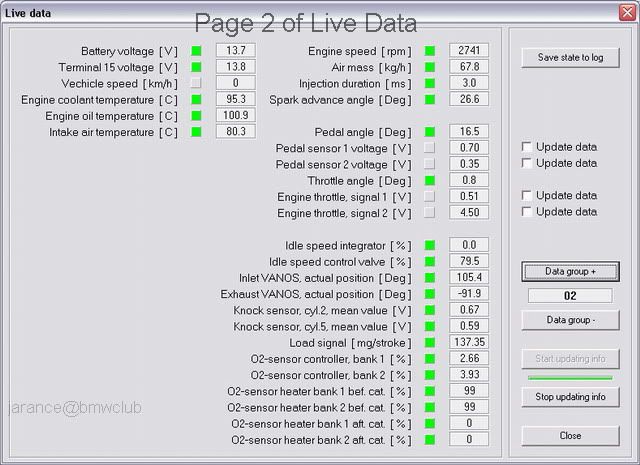640x465 pixels.
Task: Click Pedal angle value 16.5
Action: 469,131
